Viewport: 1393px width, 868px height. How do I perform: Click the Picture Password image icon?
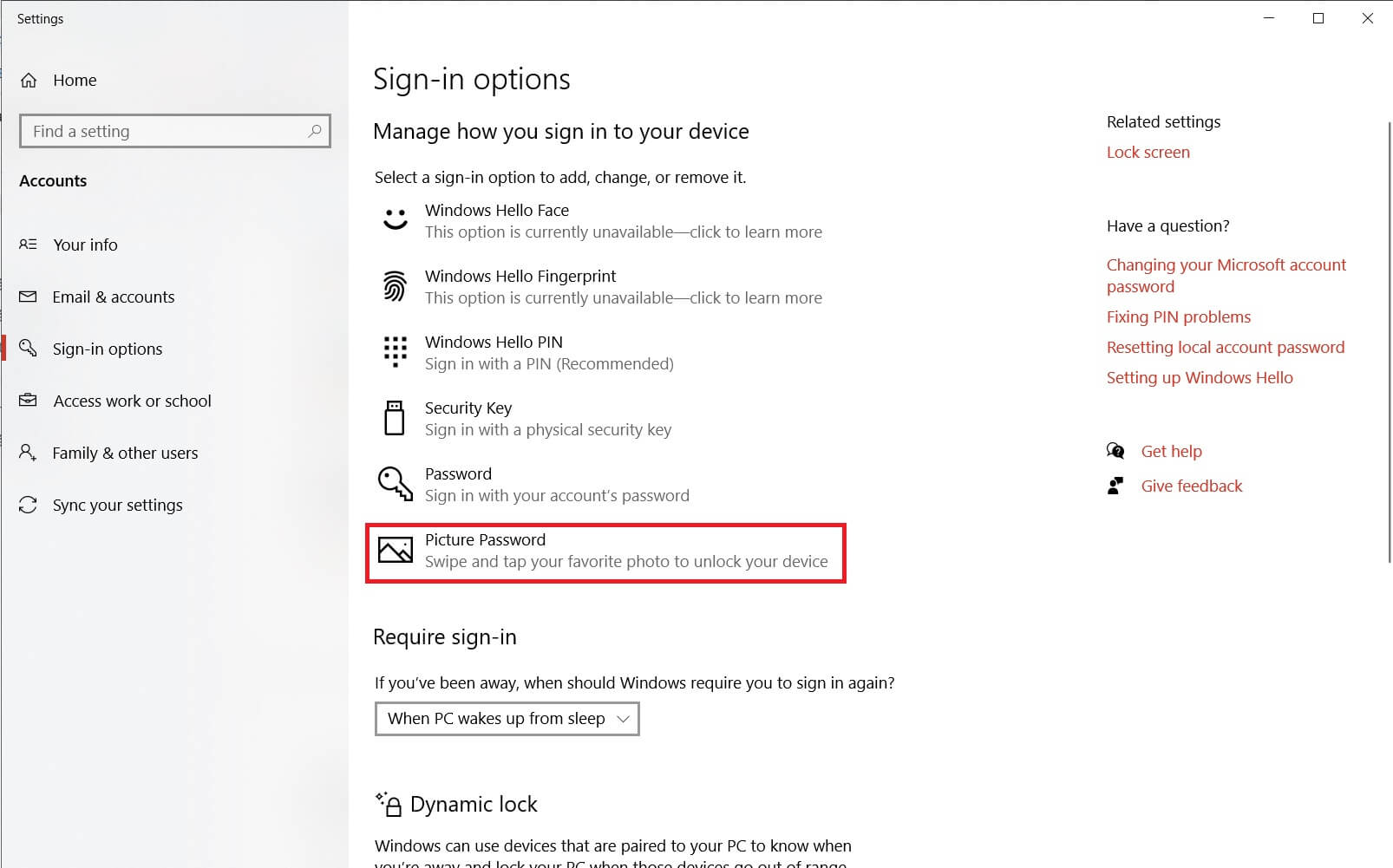(396, 550)
